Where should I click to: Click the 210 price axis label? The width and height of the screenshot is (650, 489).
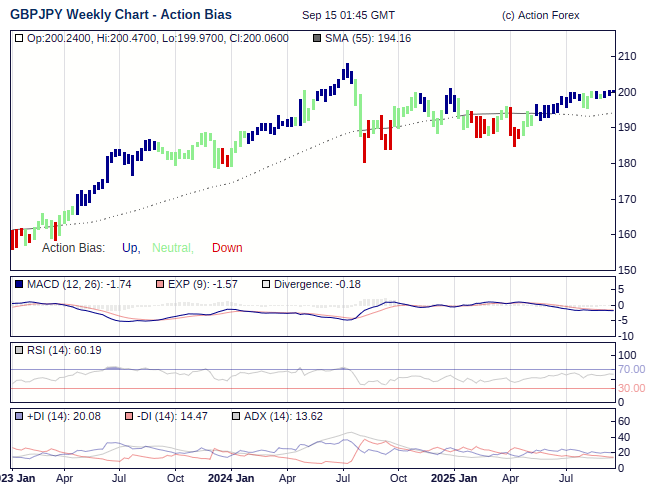pos(629,56)
